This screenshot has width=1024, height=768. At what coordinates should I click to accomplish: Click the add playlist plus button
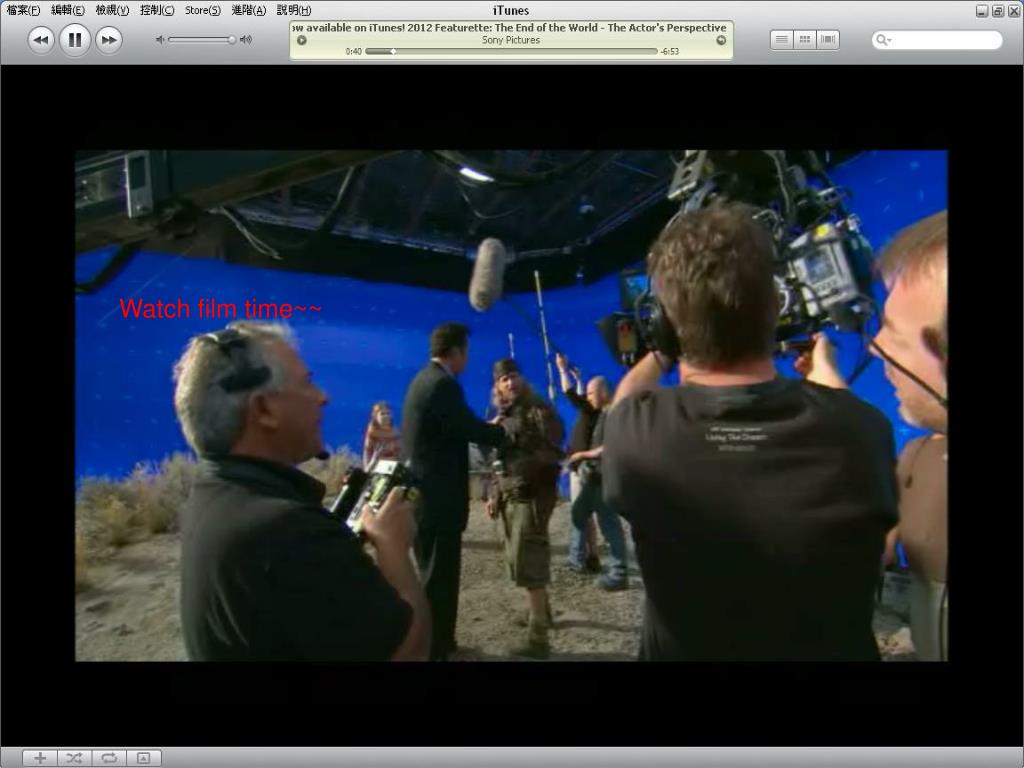tap(40, 758)
